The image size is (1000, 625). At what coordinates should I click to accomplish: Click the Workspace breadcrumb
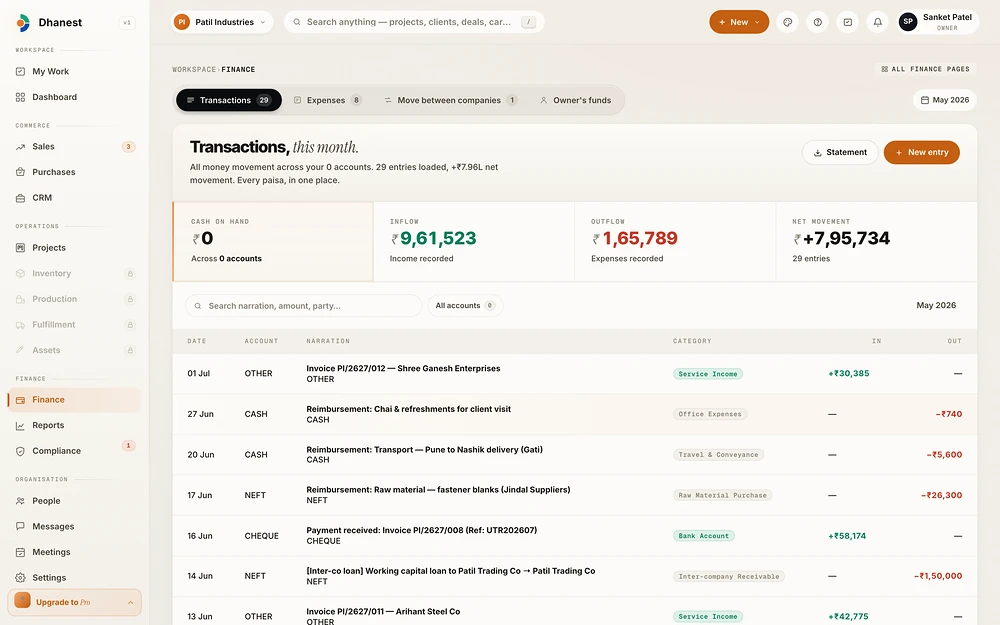click(194, 70)
